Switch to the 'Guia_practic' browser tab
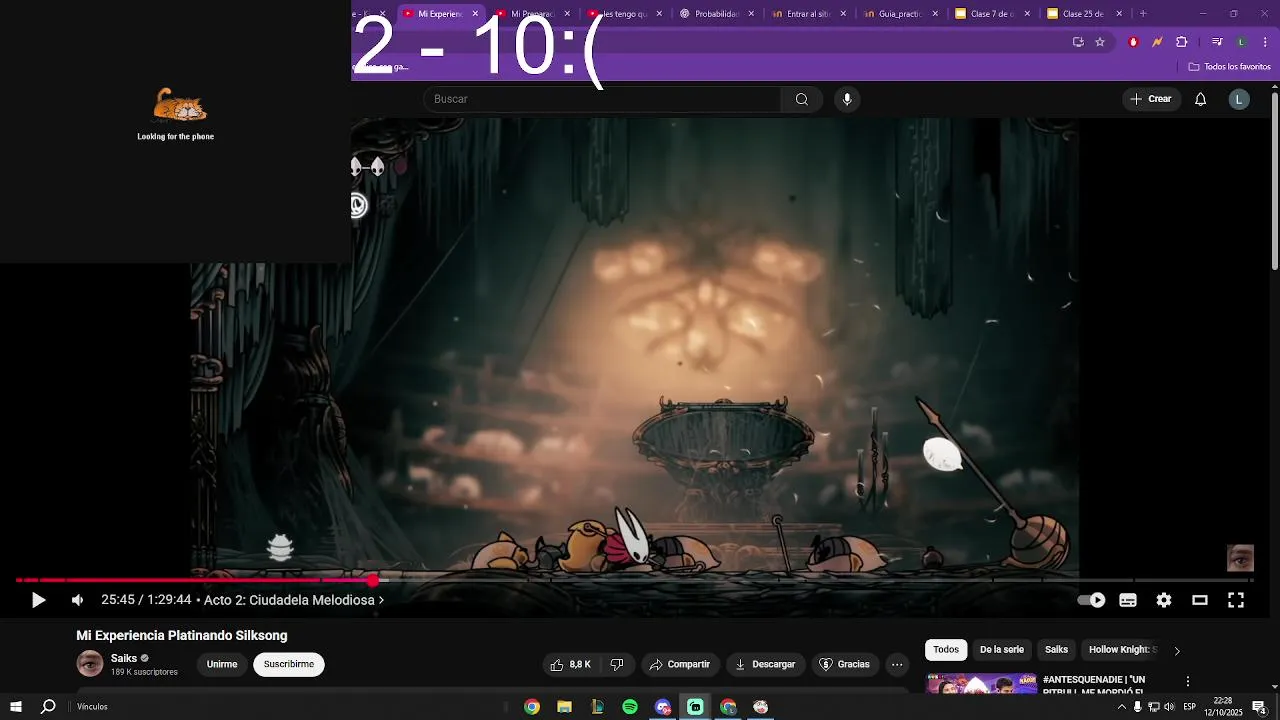This screenshot has width=1280, height=720. tap(899, 14)
